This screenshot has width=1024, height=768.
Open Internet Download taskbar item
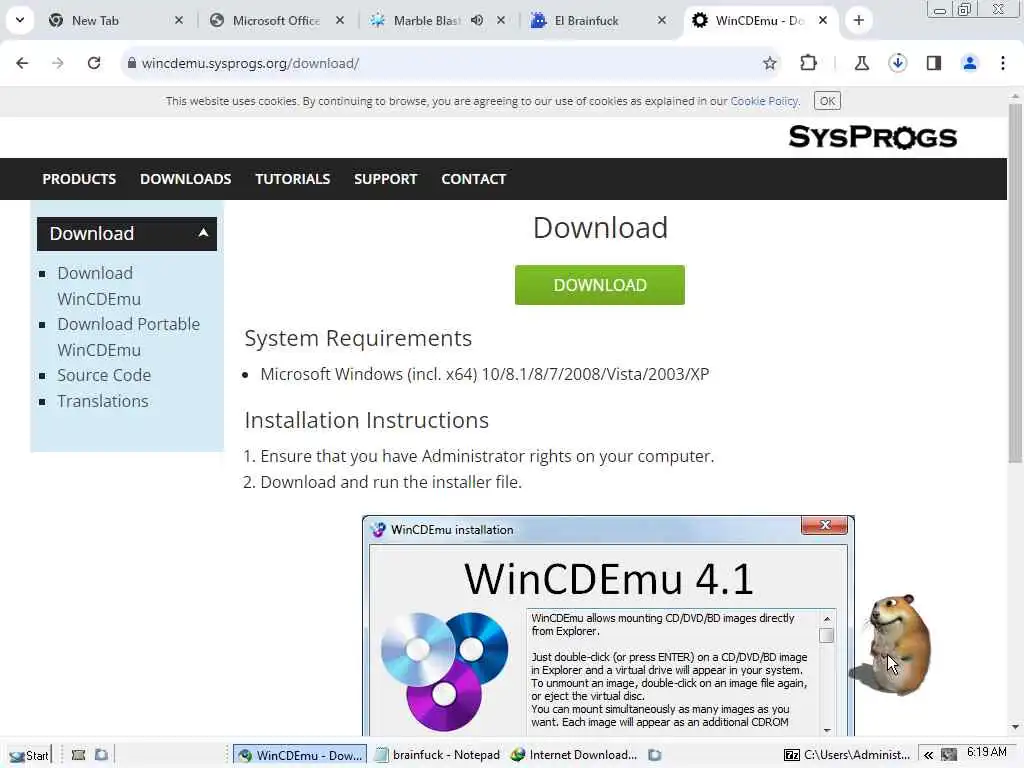coord(574,755)
